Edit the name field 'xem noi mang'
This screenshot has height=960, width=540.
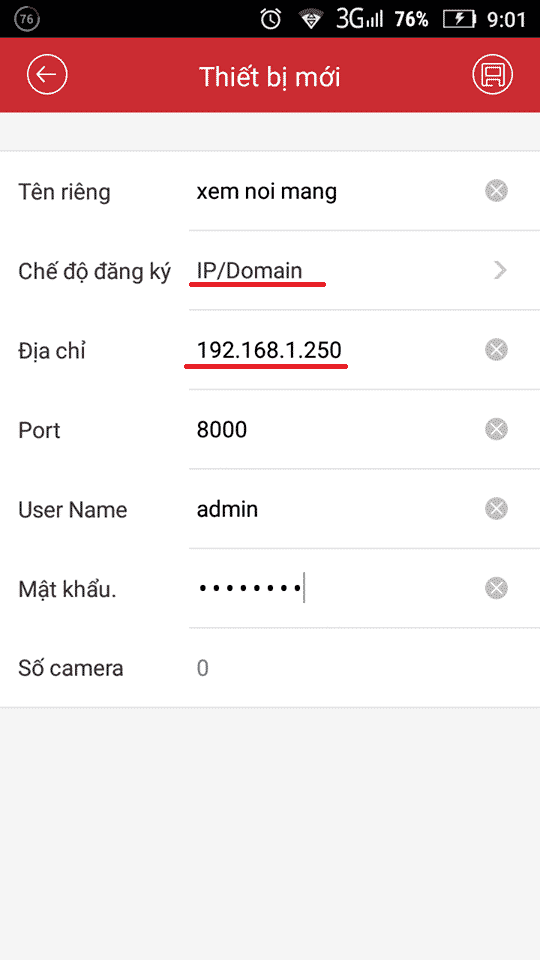tap(267, 192)
